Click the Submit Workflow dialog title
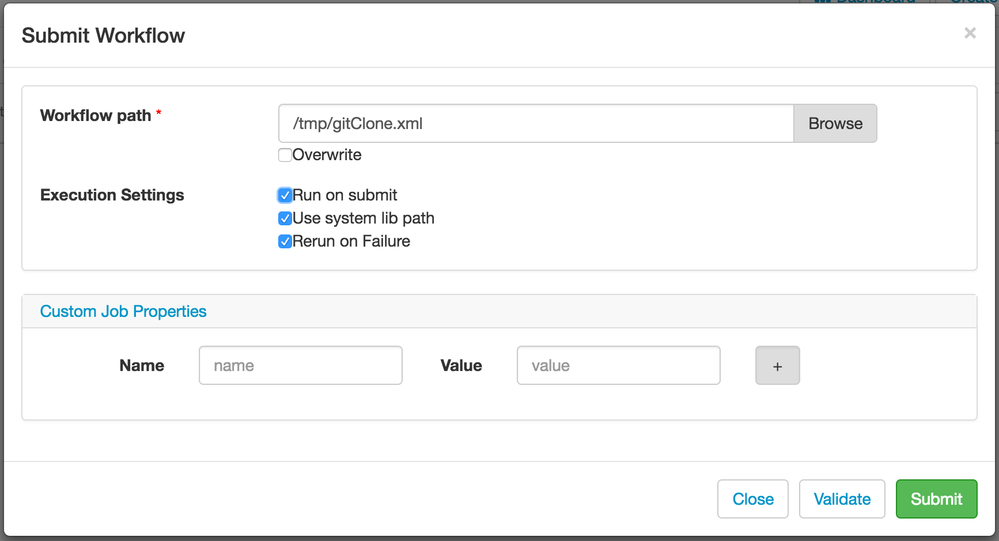The width and height of the screenshot is (999, 541). point(103,35)
